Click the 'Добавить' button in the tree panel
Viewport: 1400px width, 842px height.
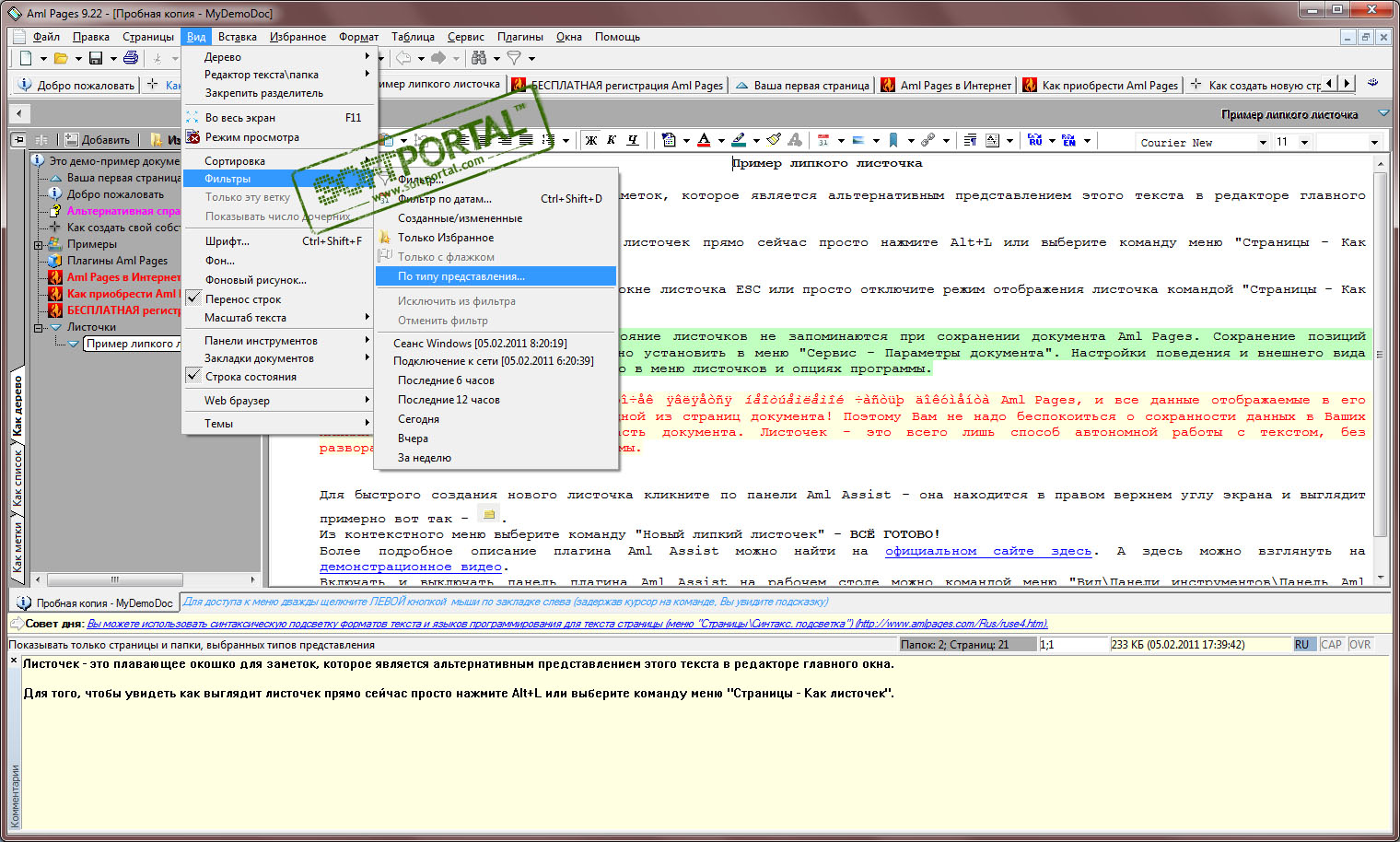click(x=98, y=140)
